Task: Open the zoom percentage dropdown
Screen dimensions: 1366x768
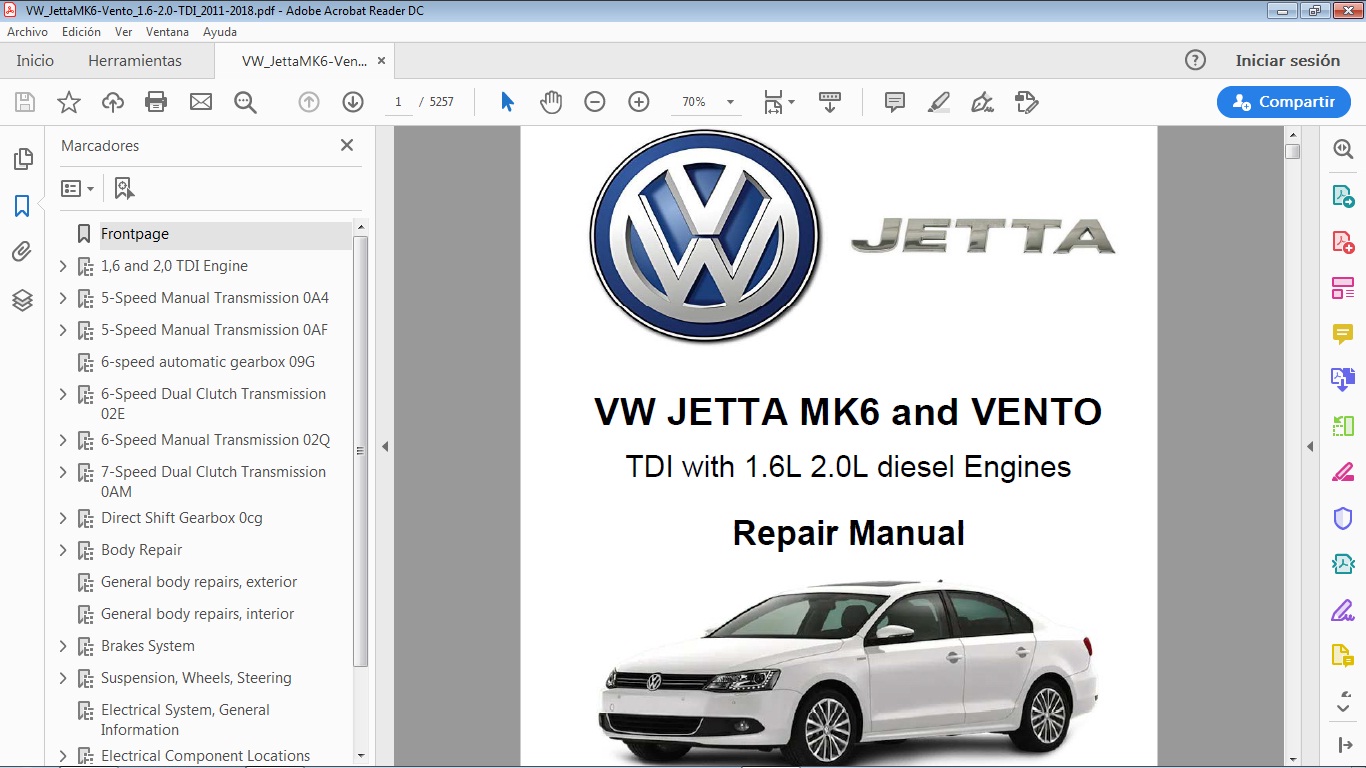Action: 731,101
